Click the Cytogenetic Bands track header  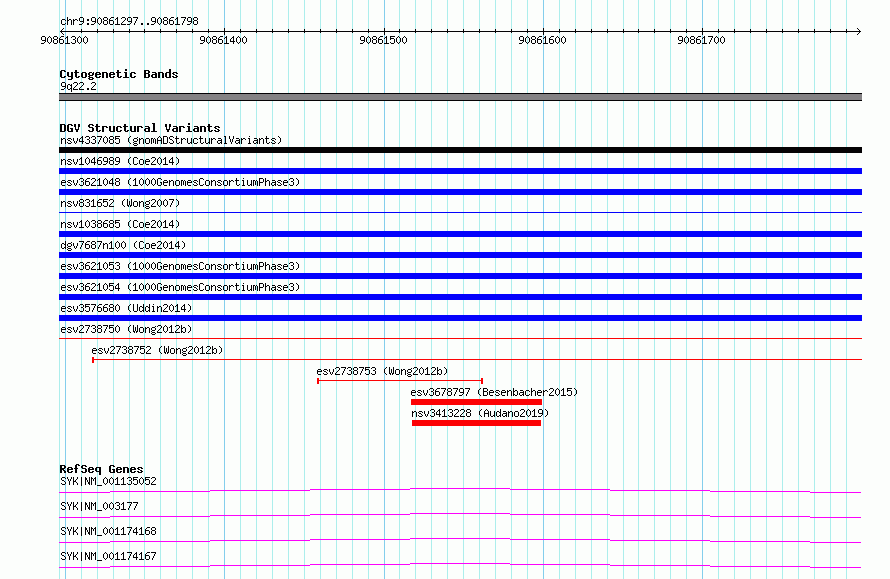[119, 74]
